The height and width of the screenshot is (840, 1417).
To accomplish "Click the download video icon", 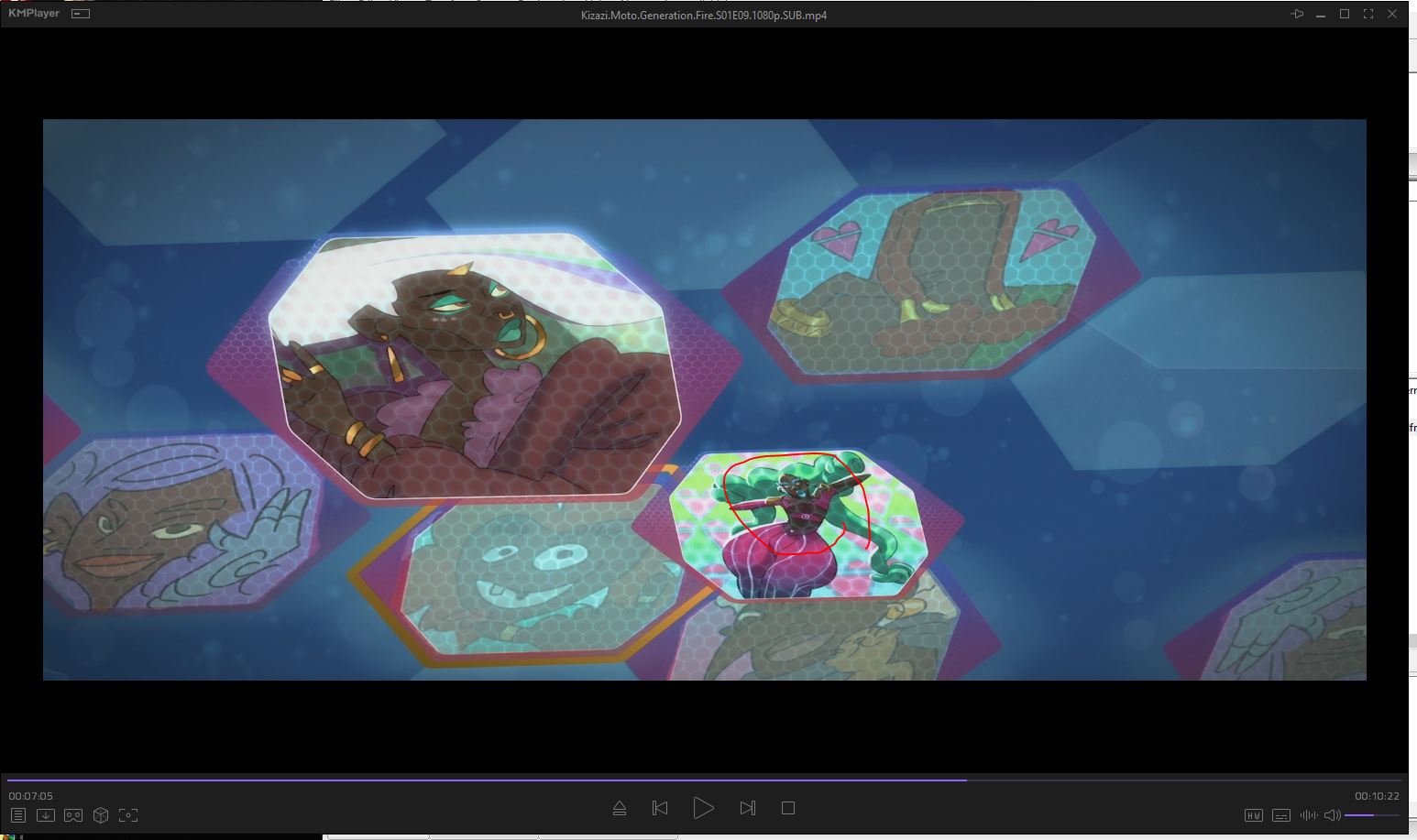I will click(45, 815).
